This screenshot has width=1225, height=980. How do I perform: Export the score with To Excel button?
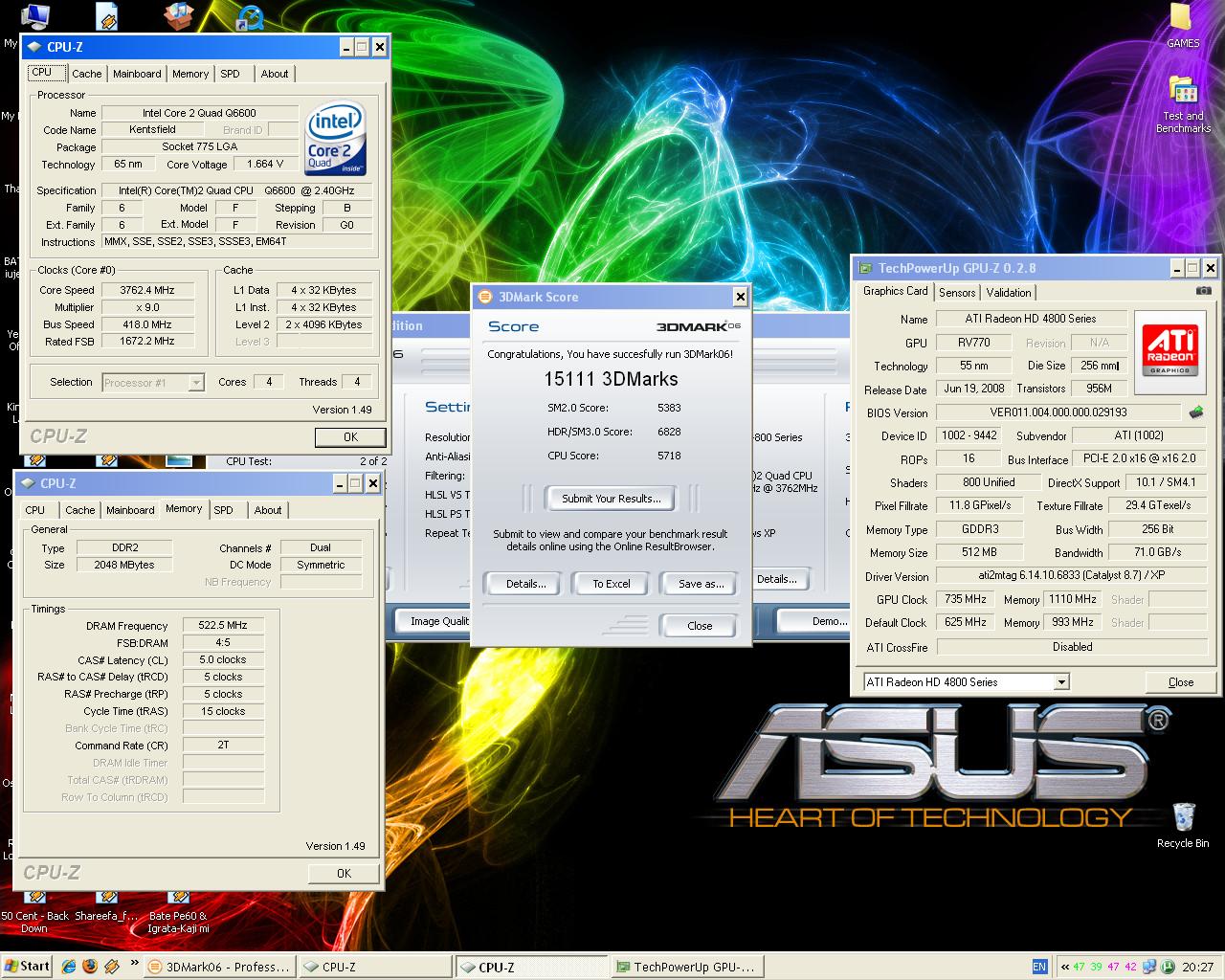pyautogui.click(x=612, y=584)
